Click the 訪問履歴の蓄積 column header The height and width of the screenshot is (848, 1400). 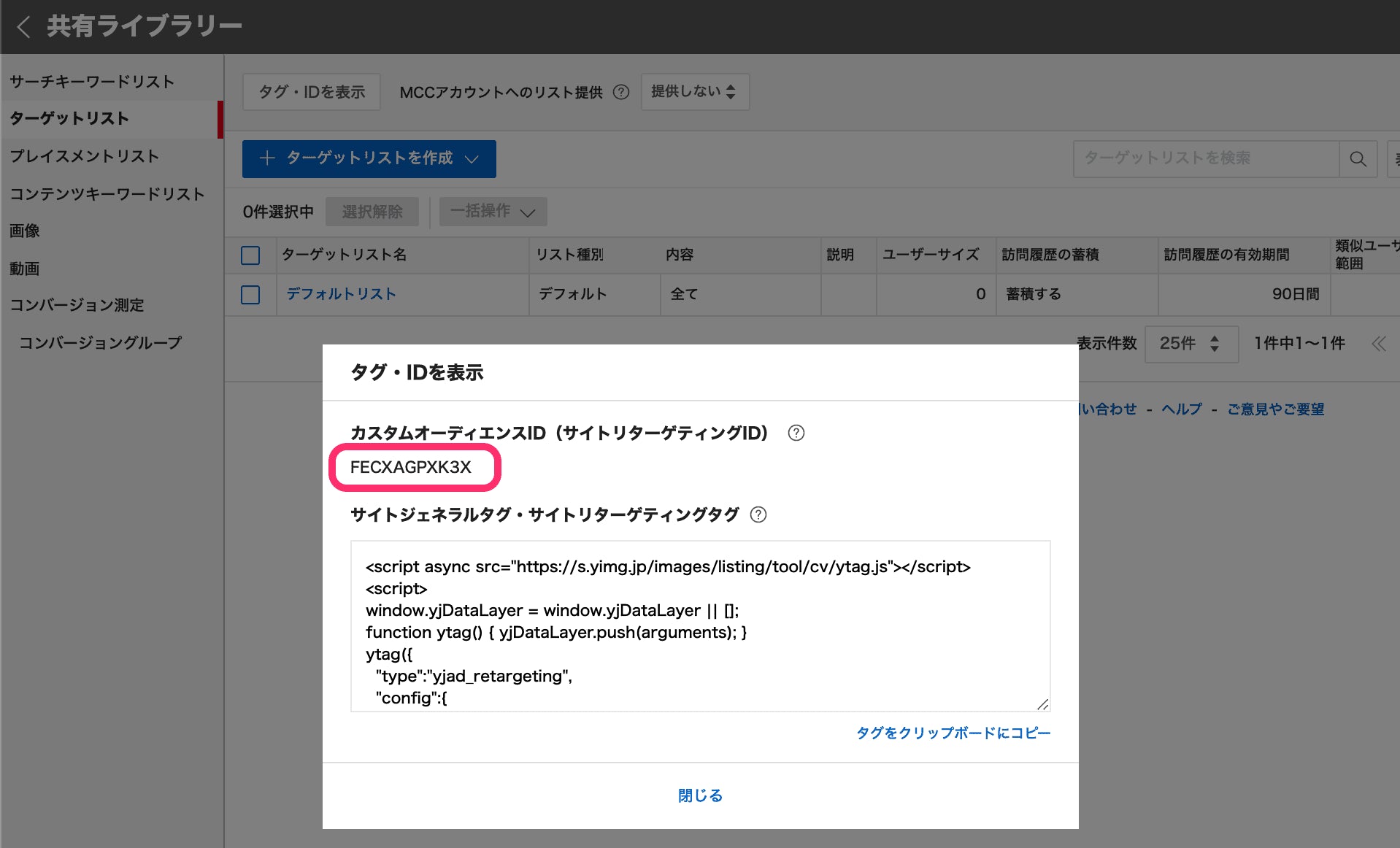[x=1050, y=255]
